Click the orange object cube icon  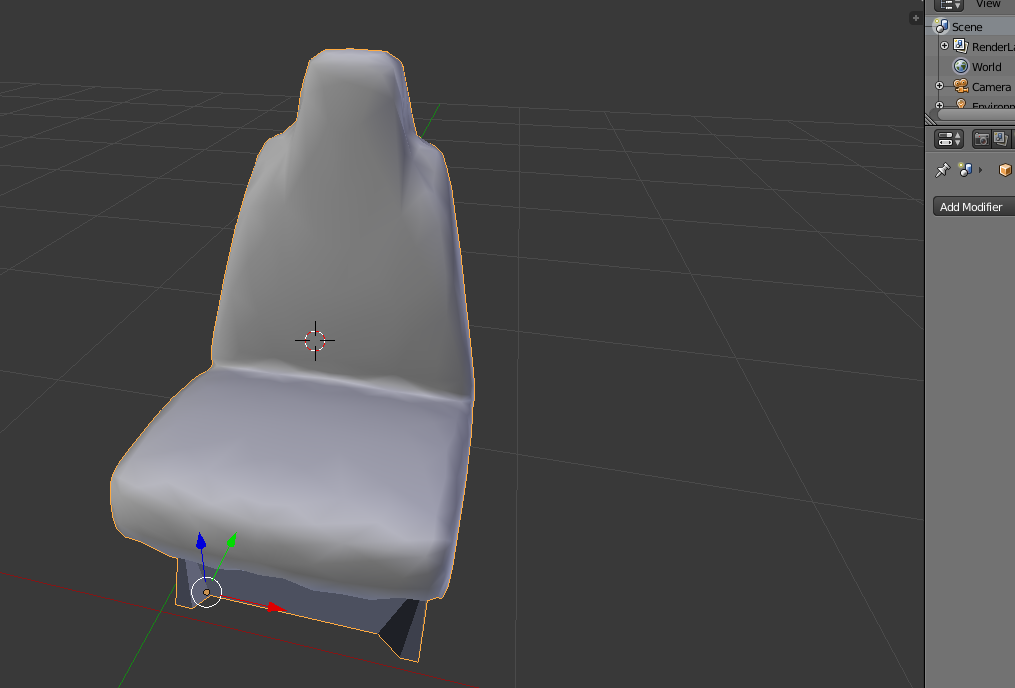pos(1005,170)
